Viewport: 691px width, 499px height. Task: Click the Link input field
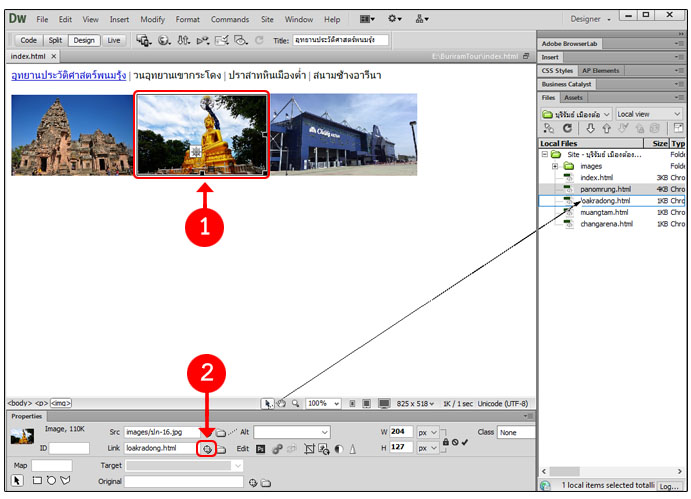159,449
